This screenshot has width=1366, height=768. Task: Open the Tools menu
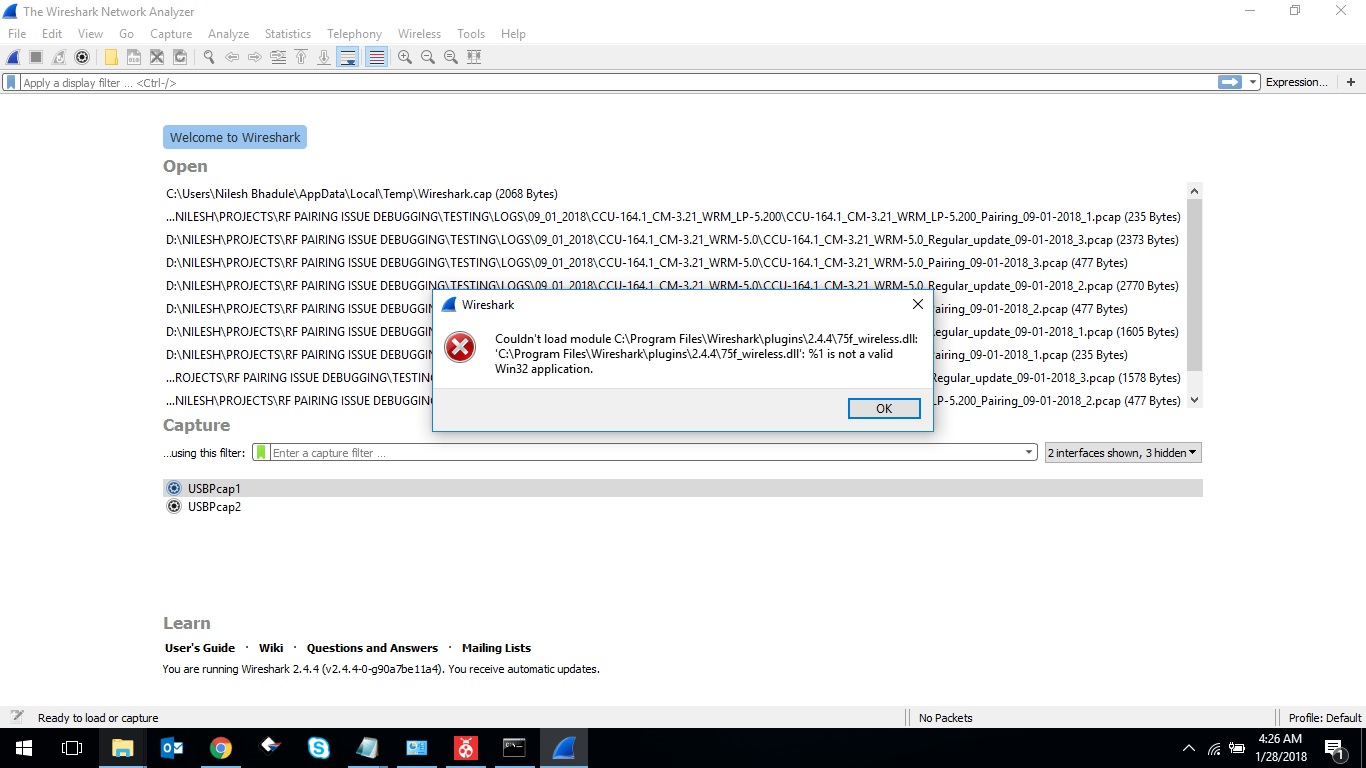click(x=471, y=34)
